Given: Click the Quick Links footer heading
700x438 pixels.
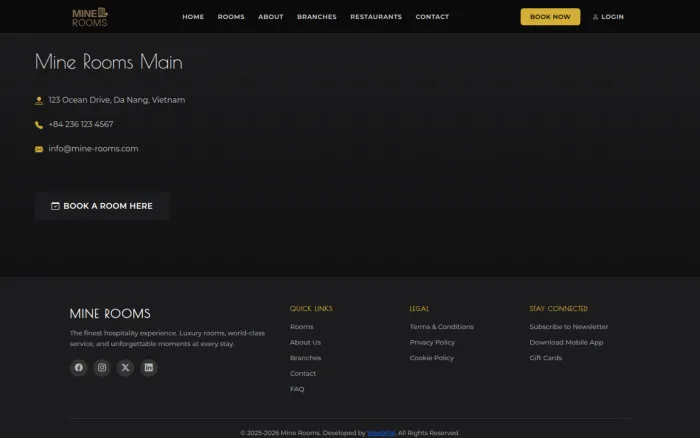Looking at the screenshot, I should (x=311, y=309).
